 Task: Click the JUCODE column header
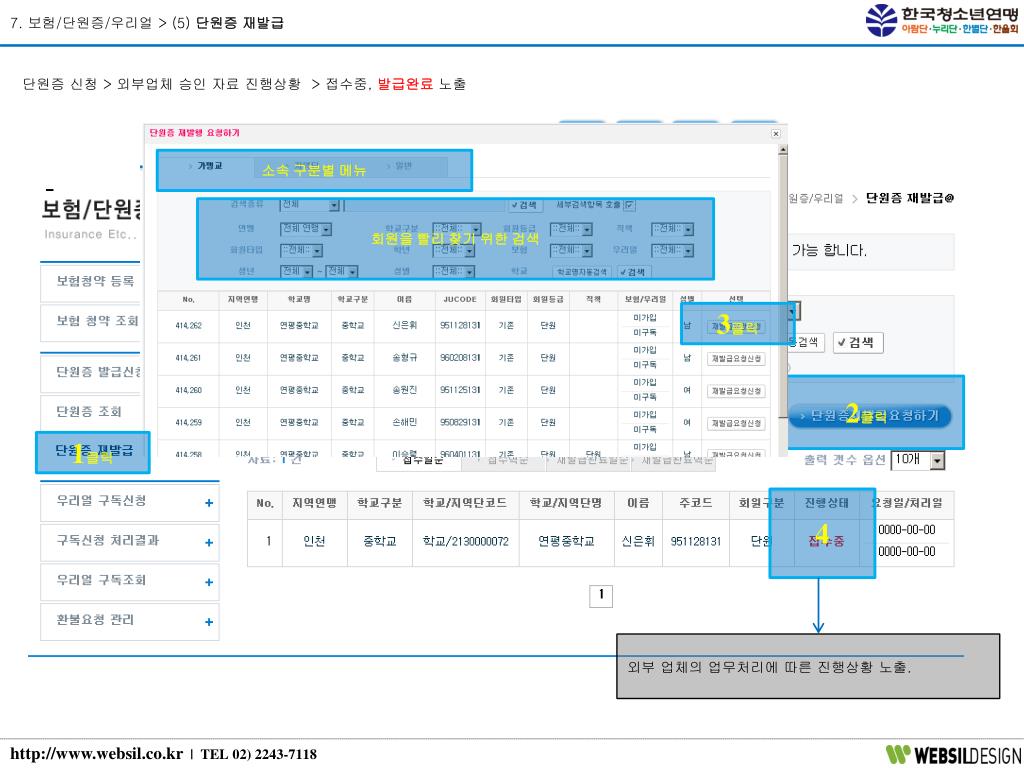[460, 300]
